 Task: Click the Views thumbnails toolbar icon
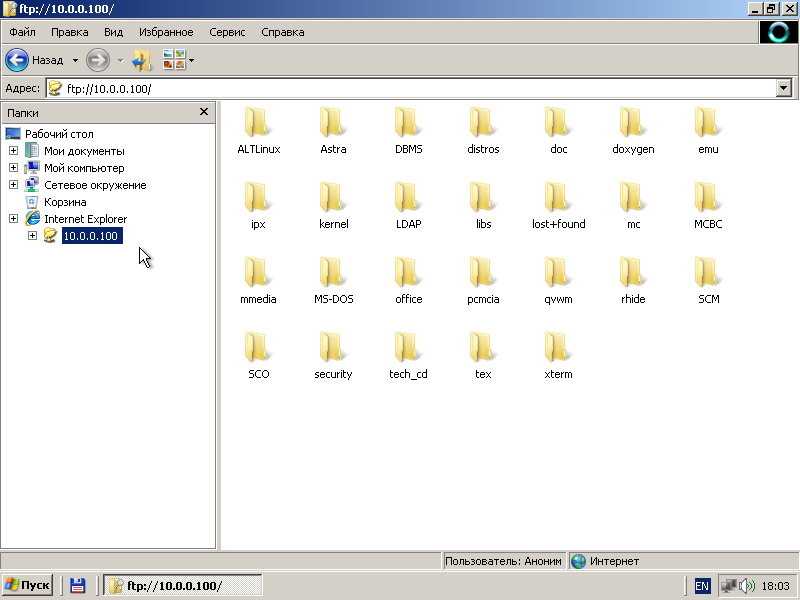click(174, 60)
